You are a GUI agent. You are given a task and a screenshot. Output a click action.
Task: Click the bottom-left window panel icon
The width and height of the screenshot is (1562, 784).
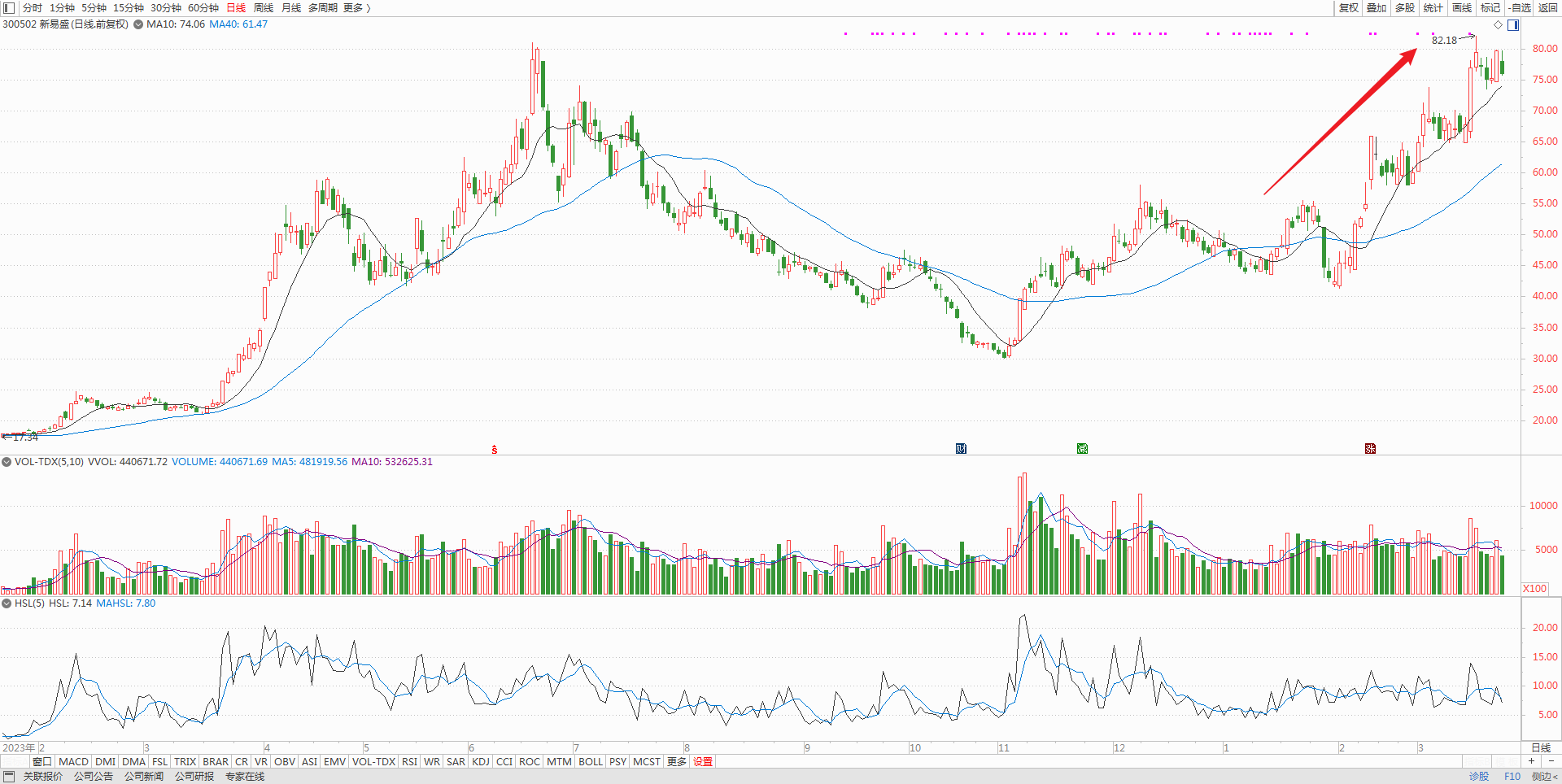[9, 777]
